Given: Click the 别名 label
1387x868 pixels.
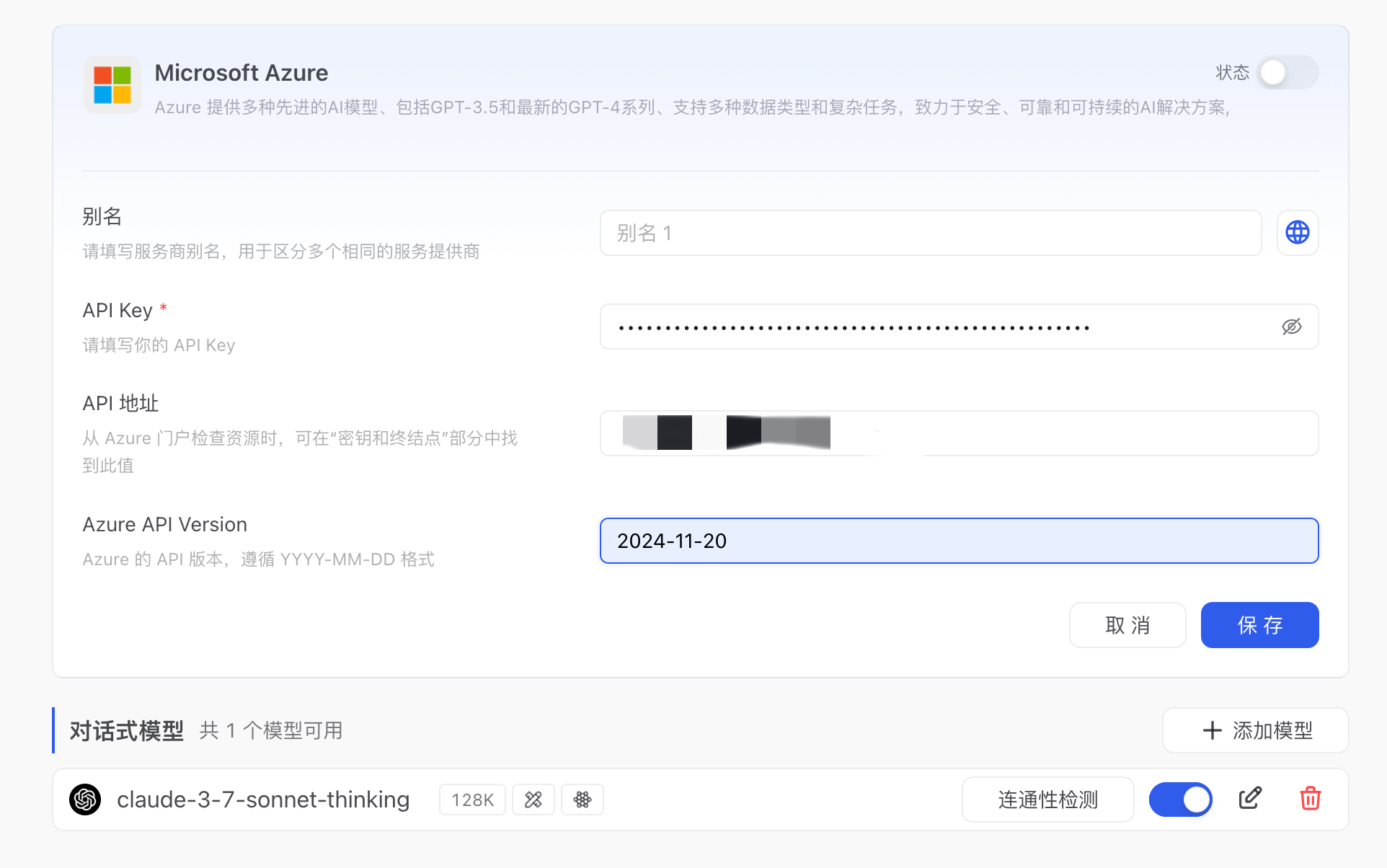Looking at the screenshot, I should pos(102,216).
